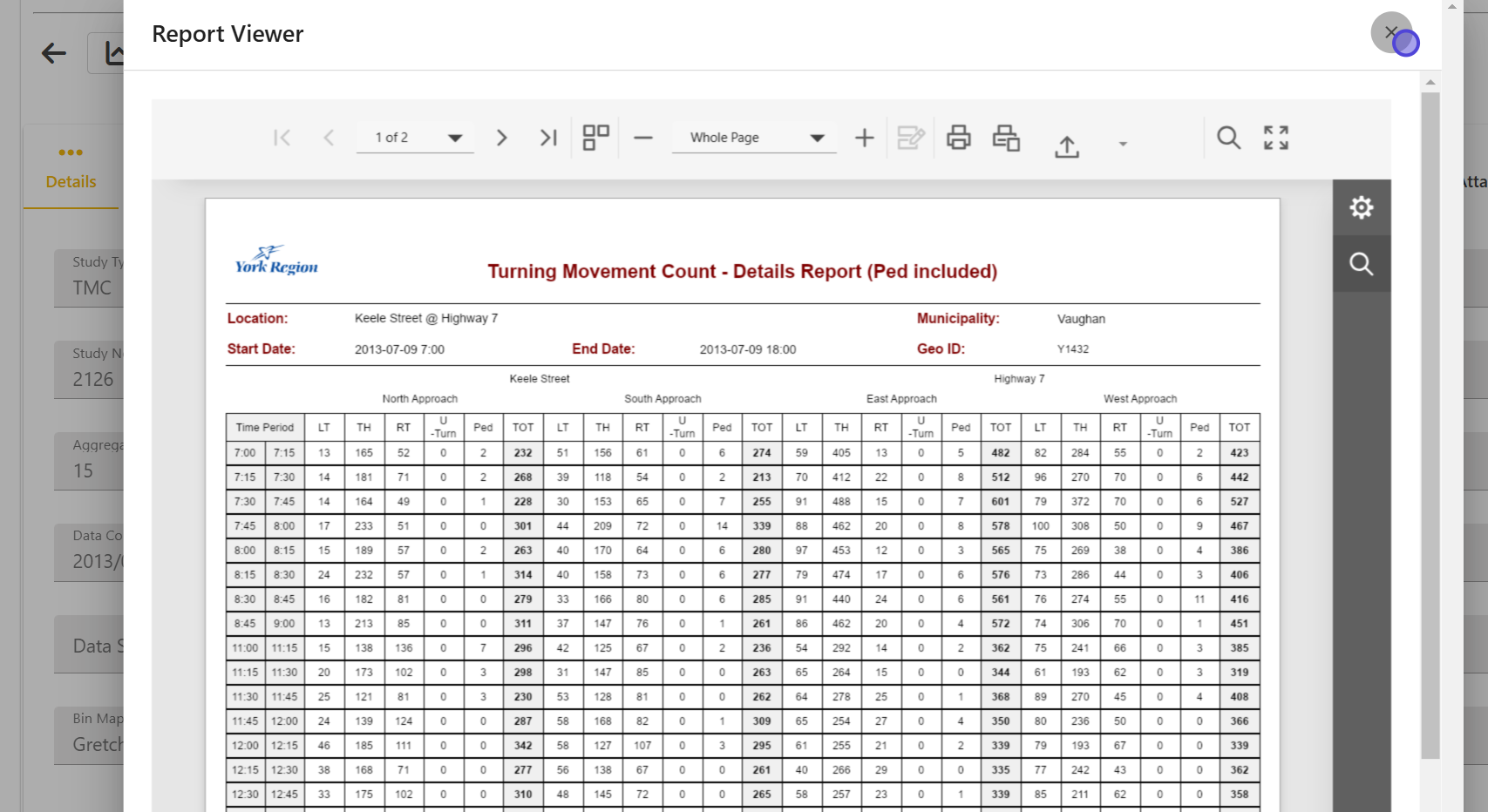Close the Report Viewer dialog
The width and height of the screenshot is (1488, 812).
1391,33
